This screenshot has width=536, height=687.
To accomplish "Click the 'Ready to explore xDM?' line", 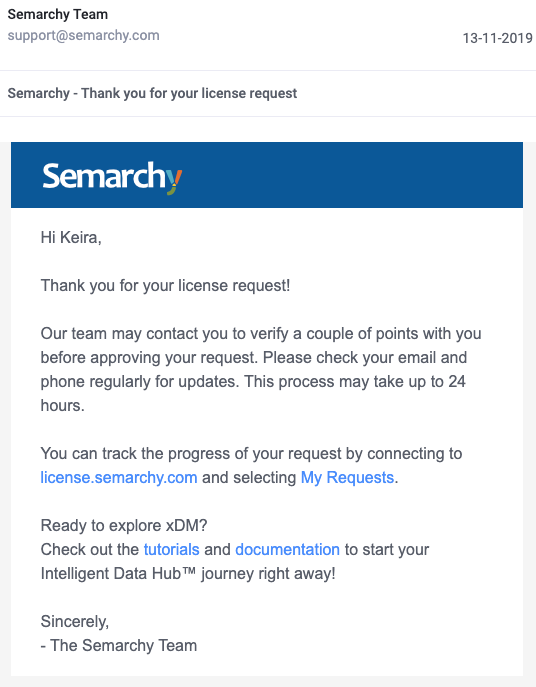I will click(124, 525).
